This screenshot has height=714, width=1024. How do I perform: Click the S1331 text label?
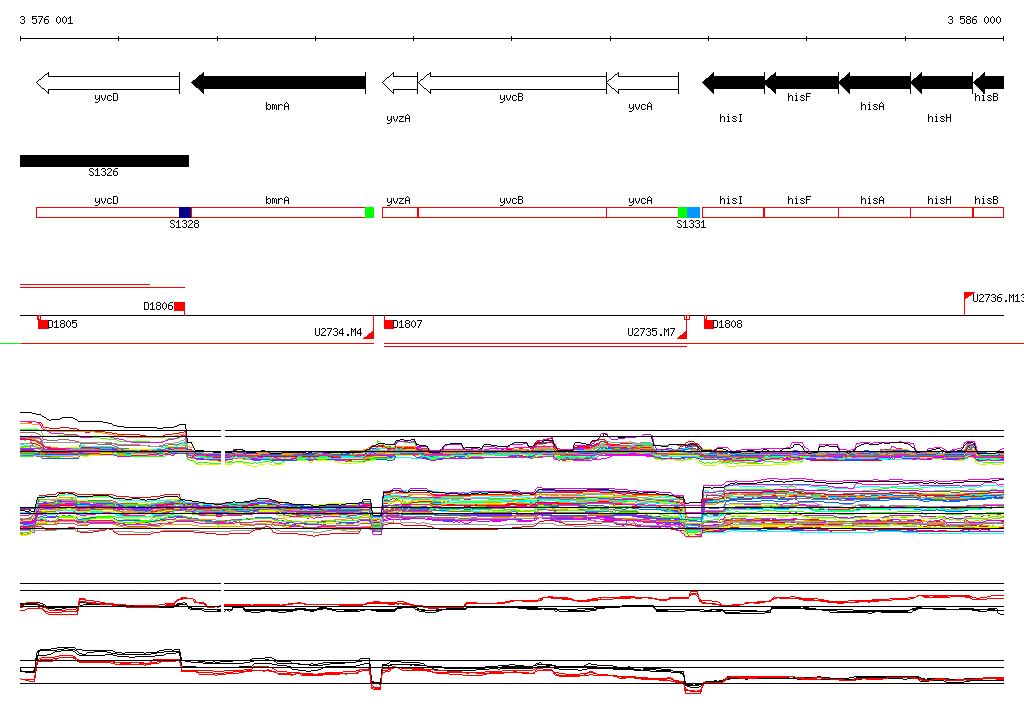691,224
